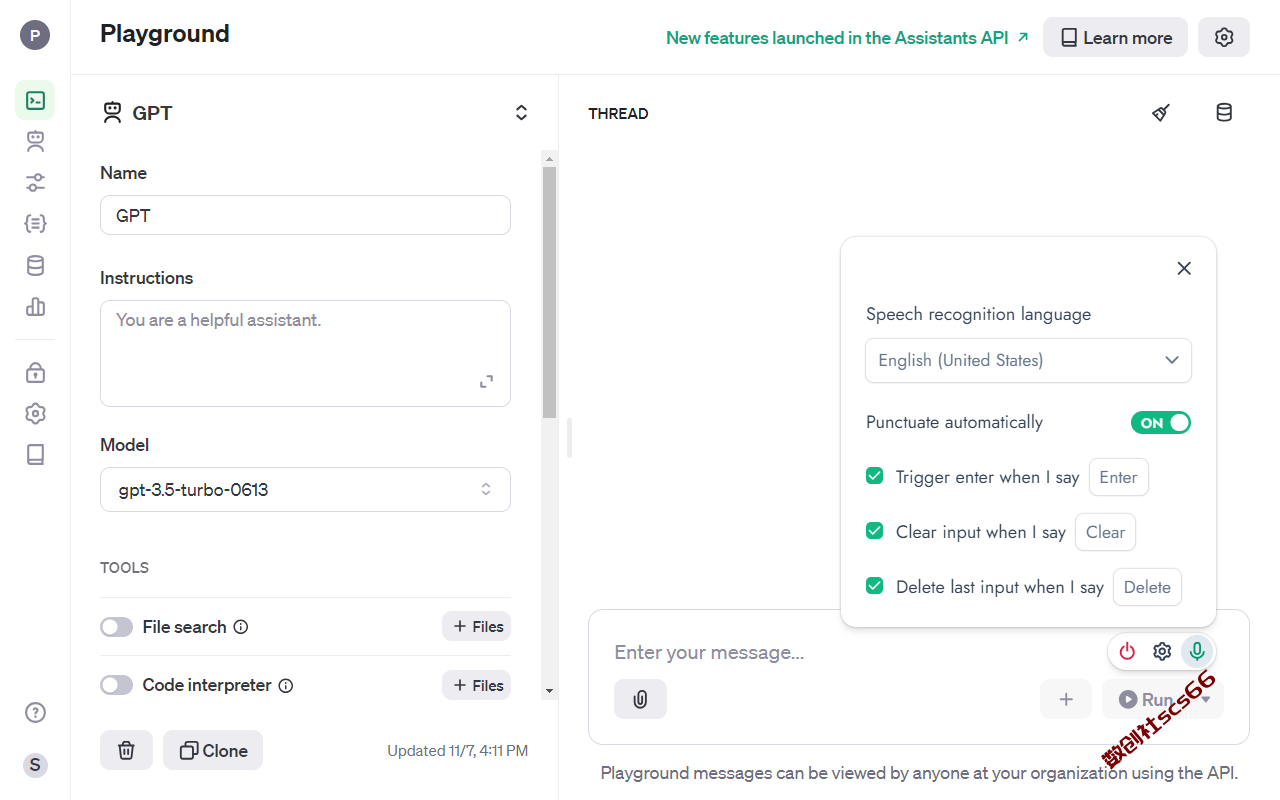Edit the Delete trigger word field
1280x800 pixels.
[1147, 587]
